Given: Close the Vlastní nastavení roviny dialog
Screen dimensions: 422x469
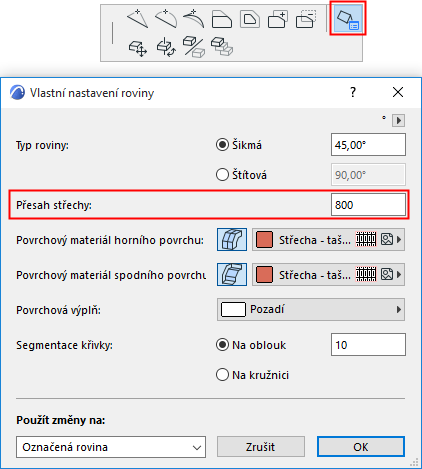Looking at the screenshot, I should [x=398, y=92].
